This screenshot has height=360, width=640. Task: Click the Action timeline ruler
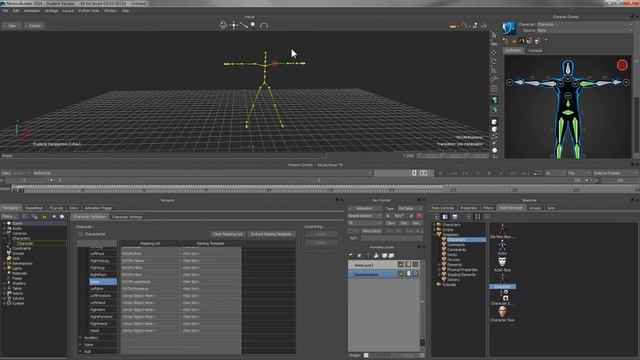[x=325, y=189]
